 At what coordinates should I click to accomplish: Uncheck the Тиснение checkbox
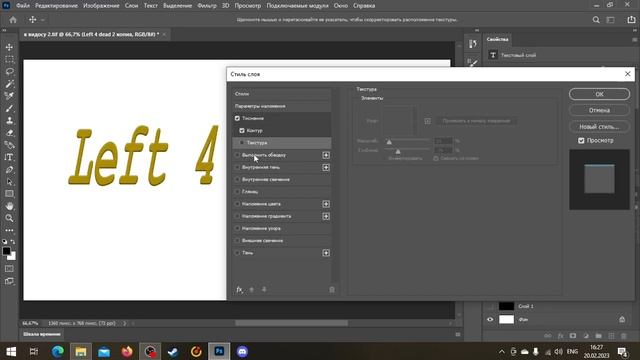point(237,118)
